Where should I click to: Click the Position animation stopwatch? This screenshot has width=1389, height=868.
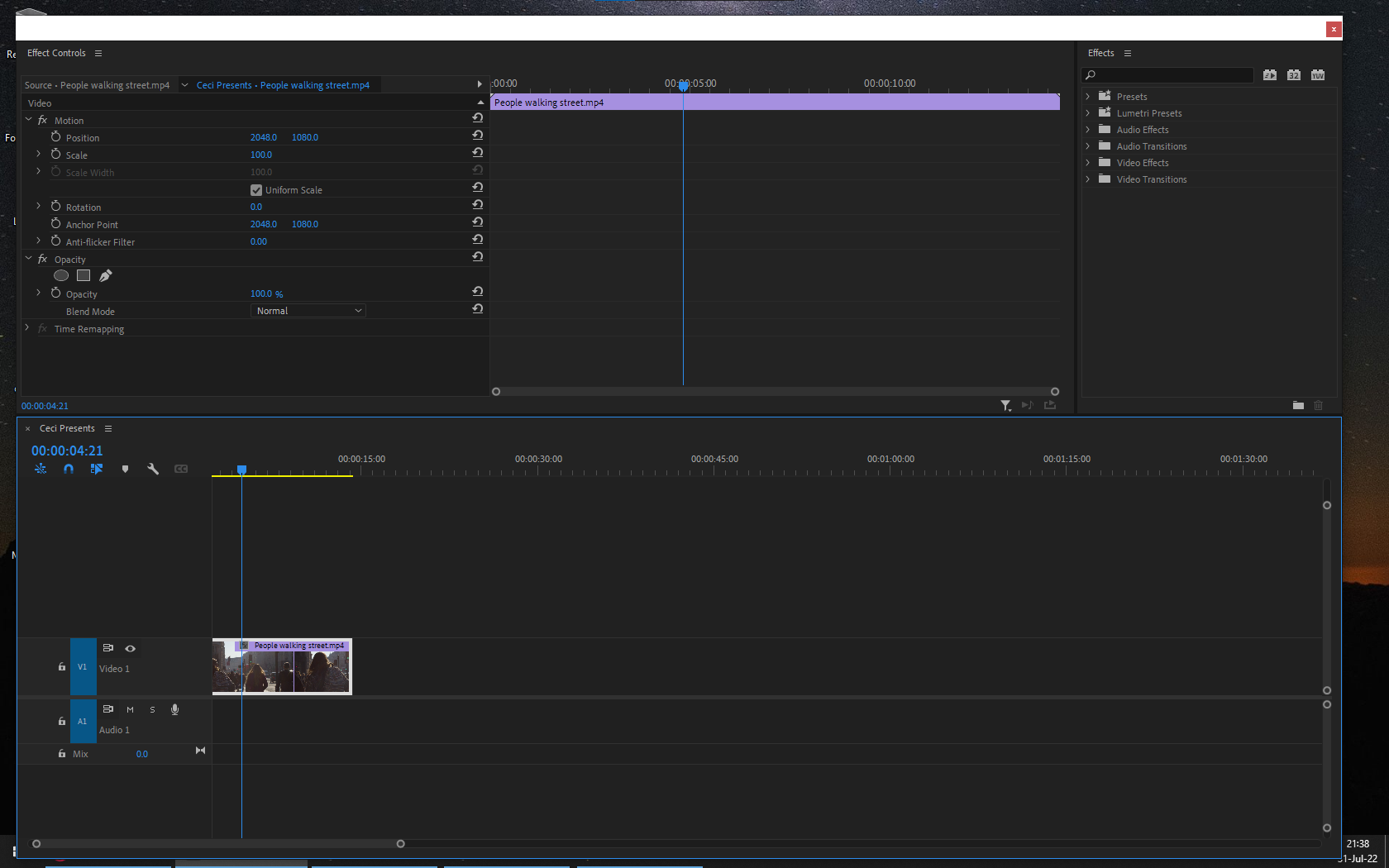(x=55, y=136)
